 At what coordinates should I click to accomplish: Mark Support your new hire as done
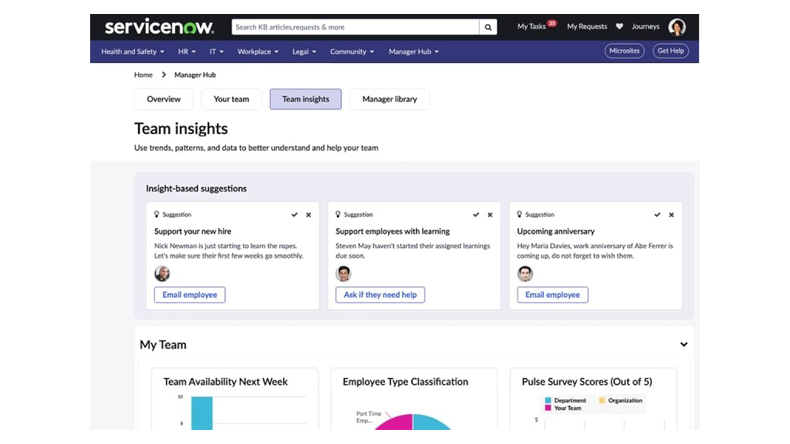(294, 214)
